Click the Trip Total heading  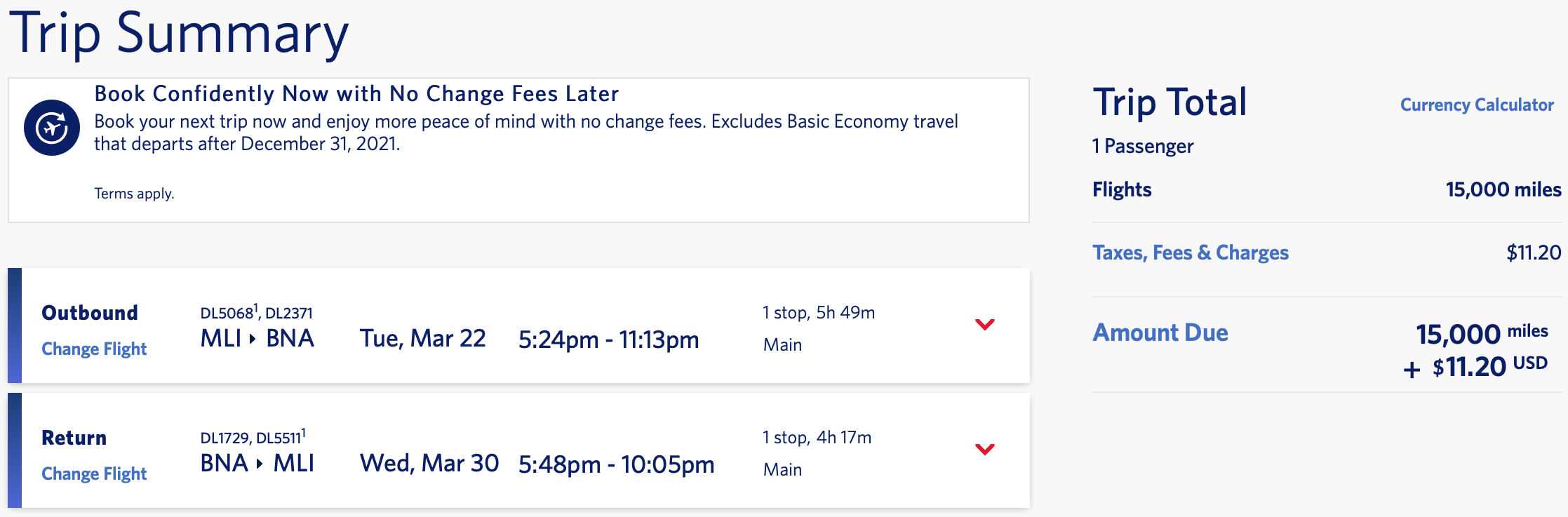tap(1169, 102)
